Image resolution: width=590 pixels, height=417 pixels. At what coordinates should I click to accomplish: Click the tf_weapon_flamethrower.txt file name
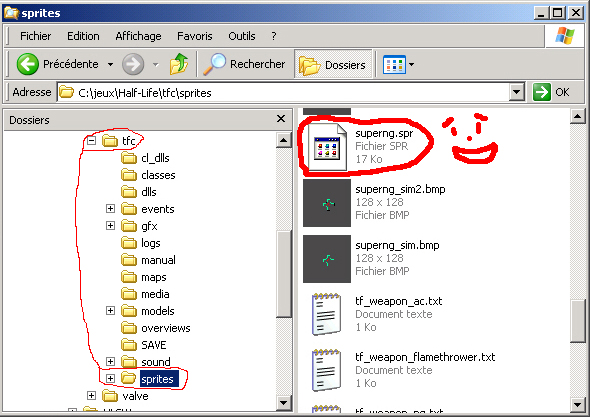[x=425, y=357]
